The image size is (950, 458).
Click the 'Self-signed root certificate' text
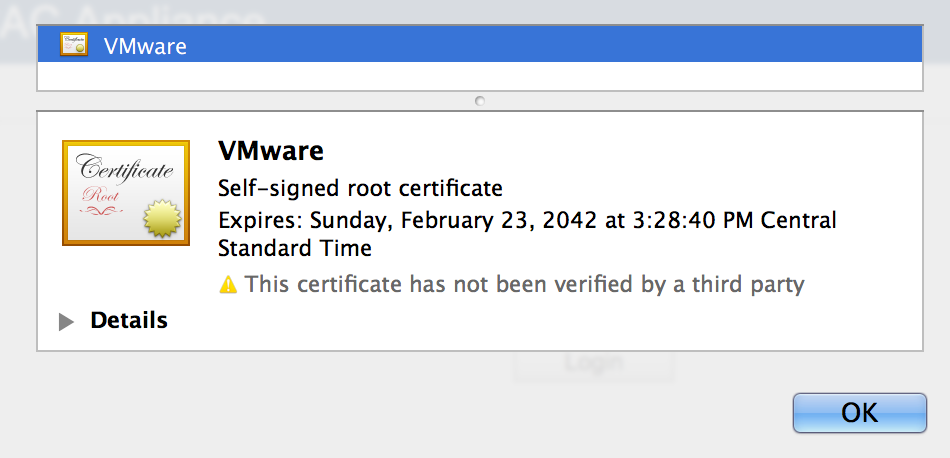(x=360, y=188)
